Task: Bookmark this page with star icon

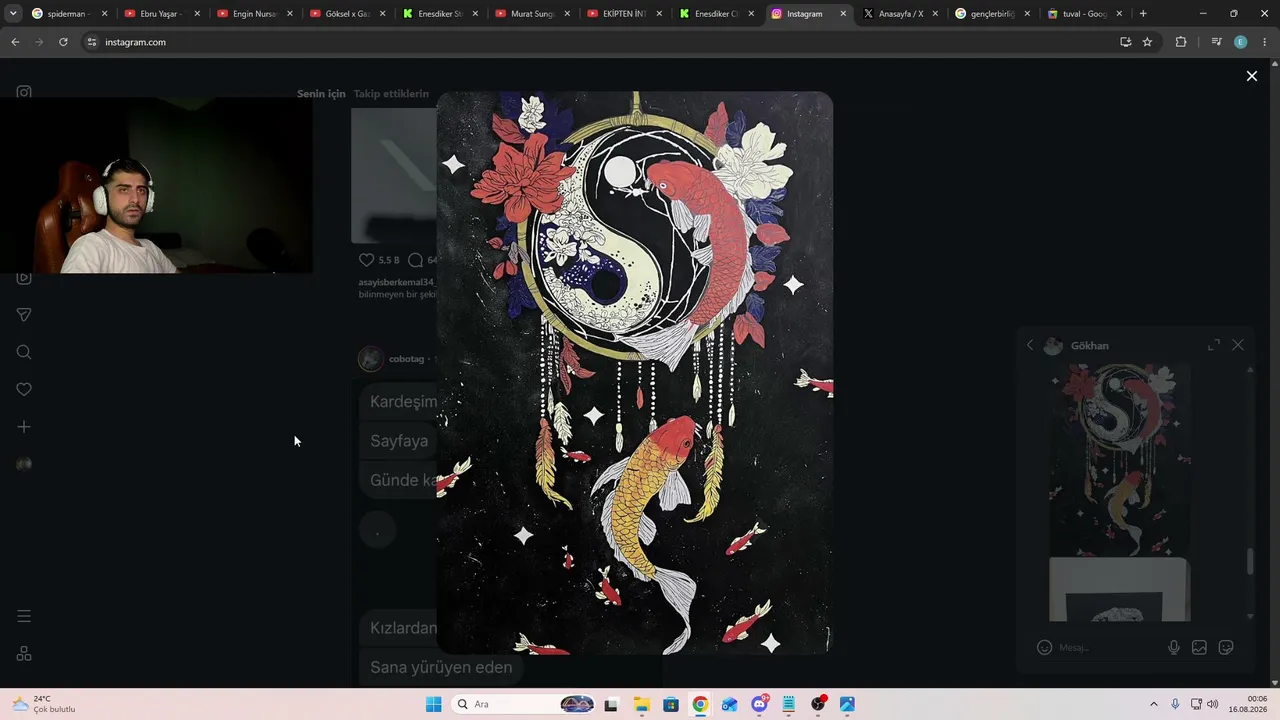Action: [1147, 42]
